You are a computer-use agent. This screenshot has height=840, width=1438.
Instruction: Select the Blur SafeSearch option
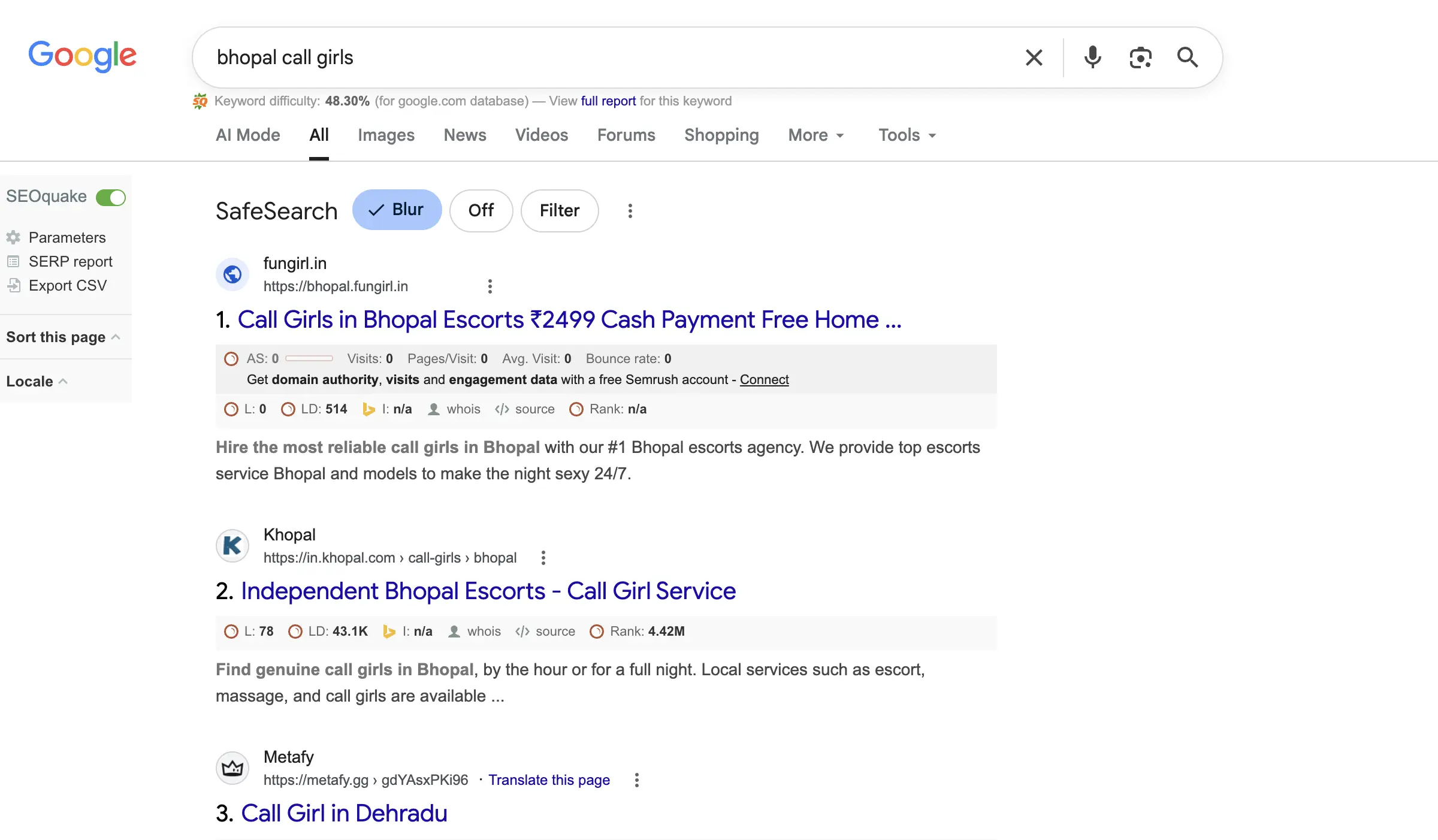coord(397,210)
